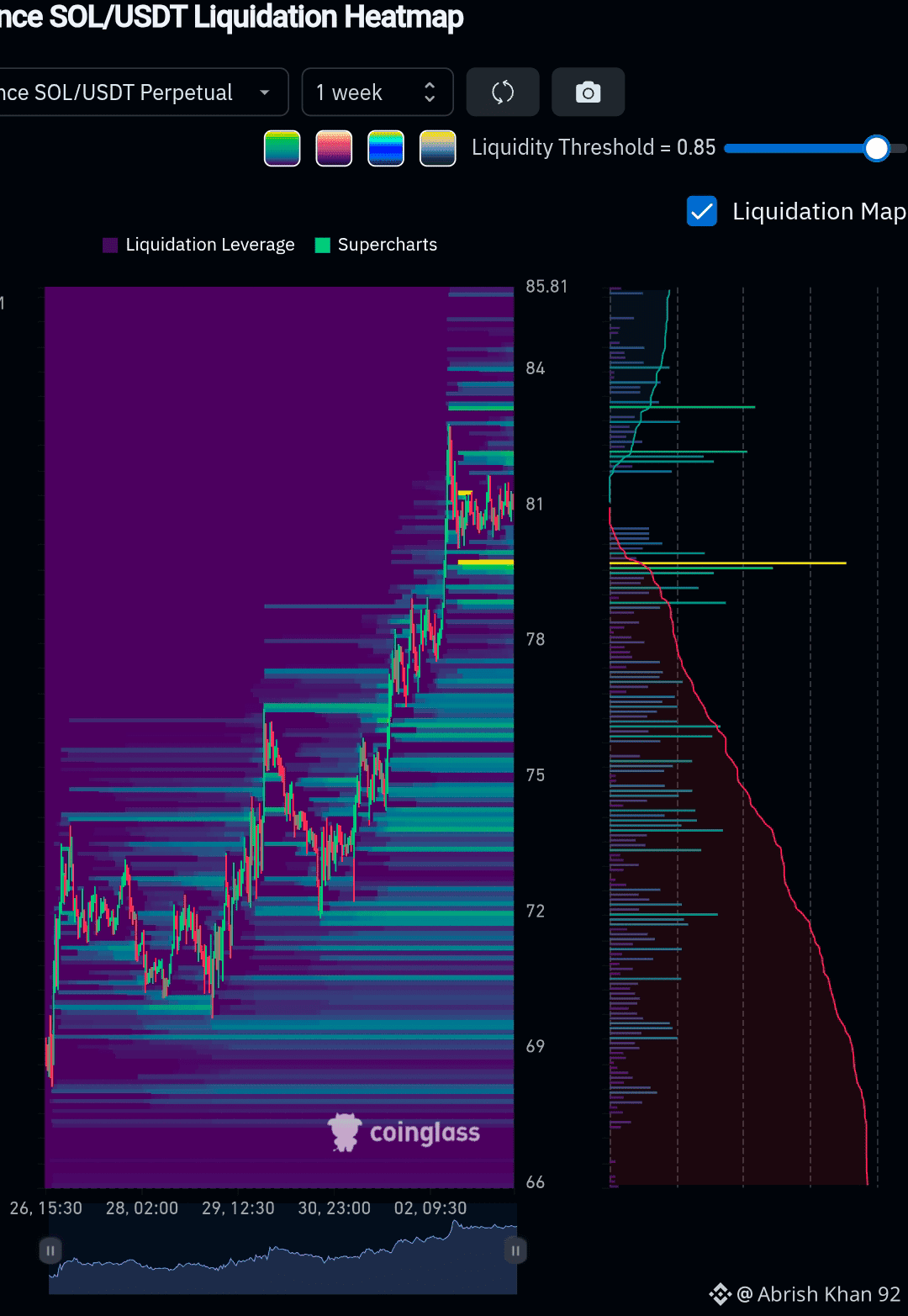Screen dimensions: 908x1316
Task: Click the refresh chart icon button
Action: (x=503, y=92)
